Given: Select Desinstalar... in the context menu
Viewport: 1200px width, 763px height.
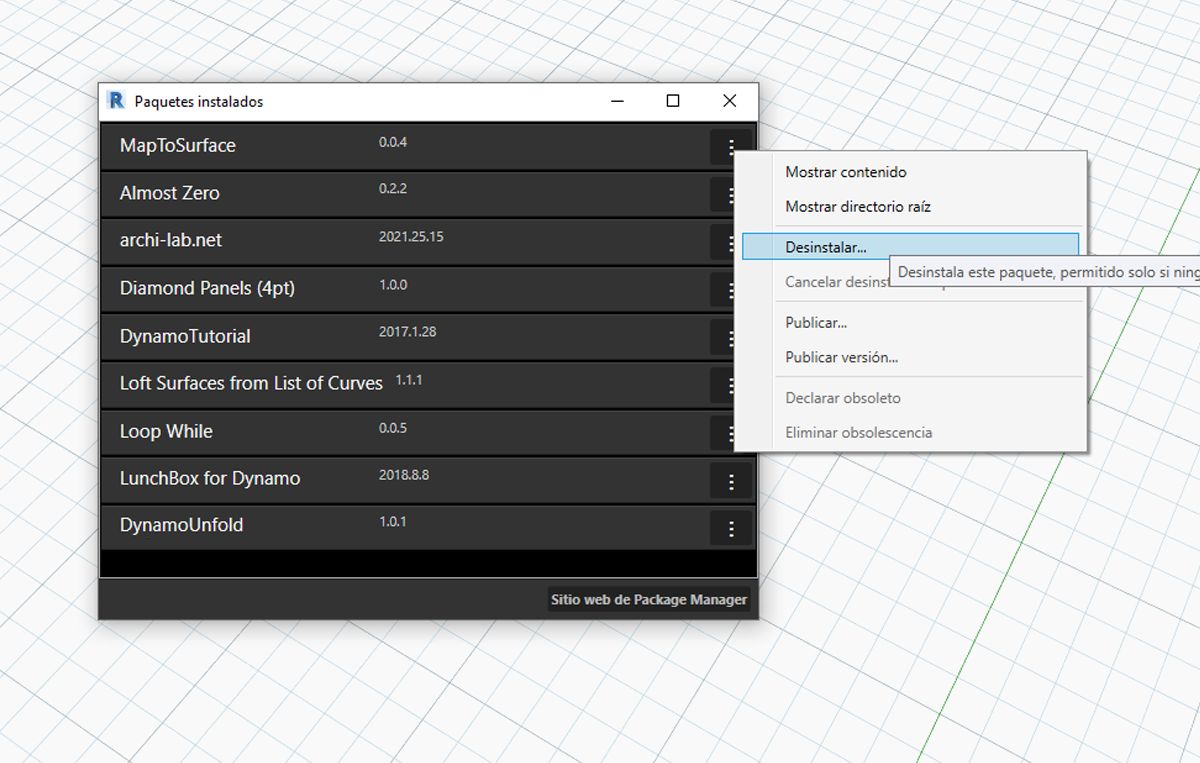Looking at the screenshot, I should point(910,246).
